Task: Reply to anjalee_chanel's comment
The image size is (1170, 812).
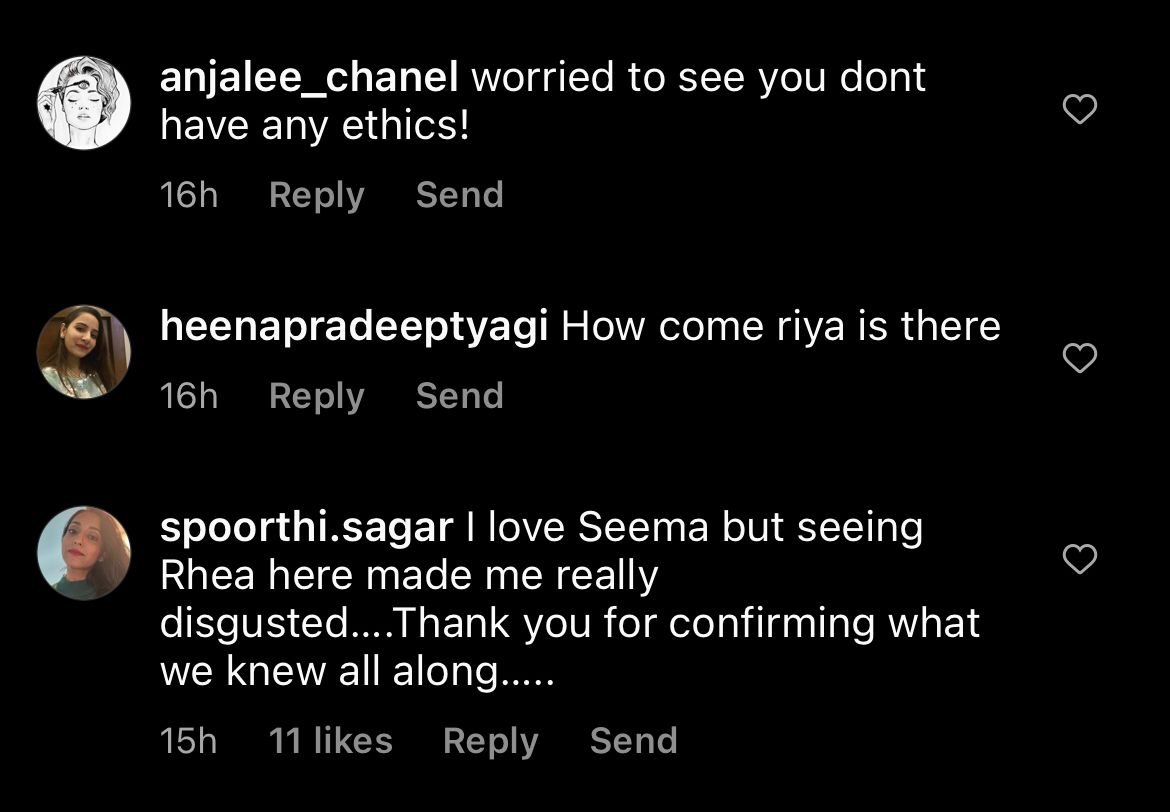Action: click(x=316, y=195)
